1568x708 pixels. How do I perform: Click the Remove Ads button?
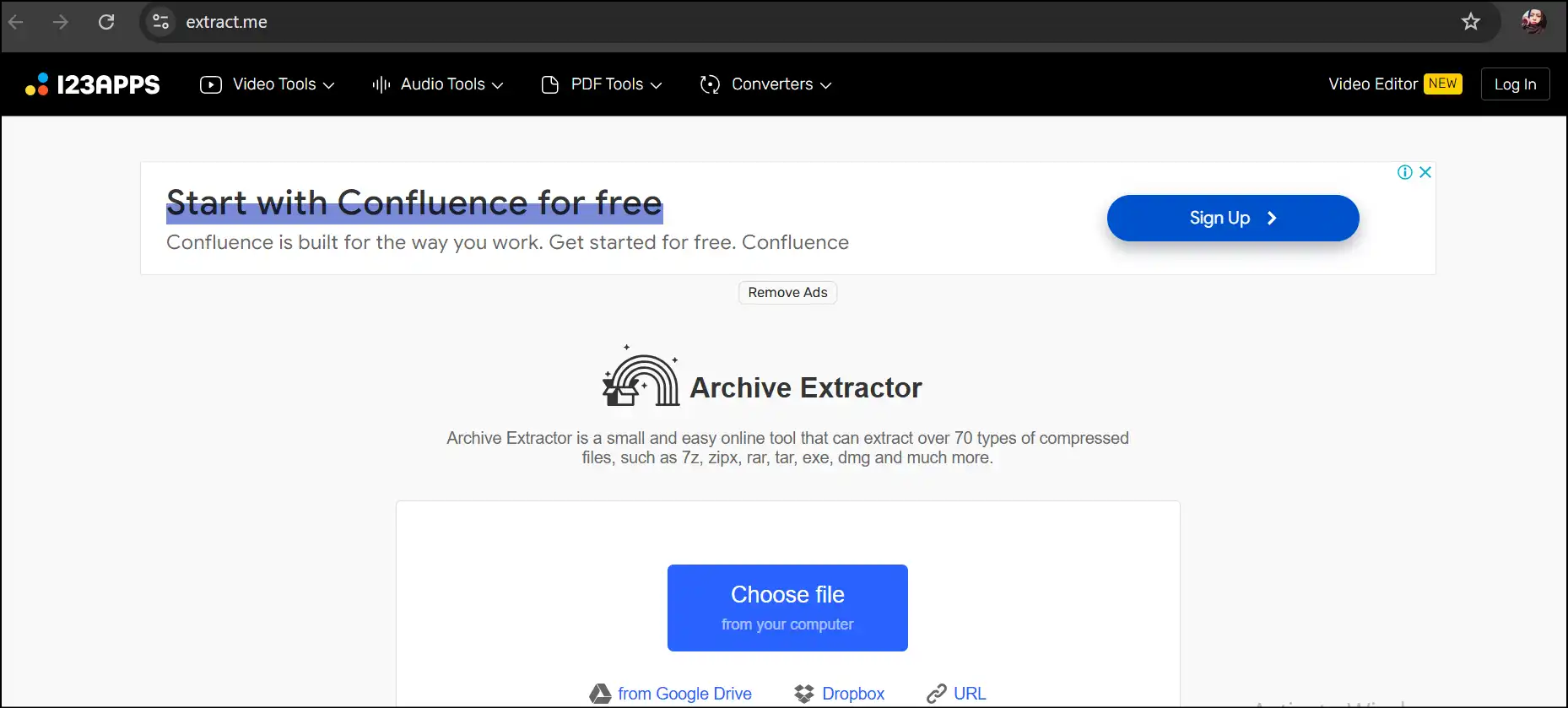pyautogui.click(x=787, y=292)
